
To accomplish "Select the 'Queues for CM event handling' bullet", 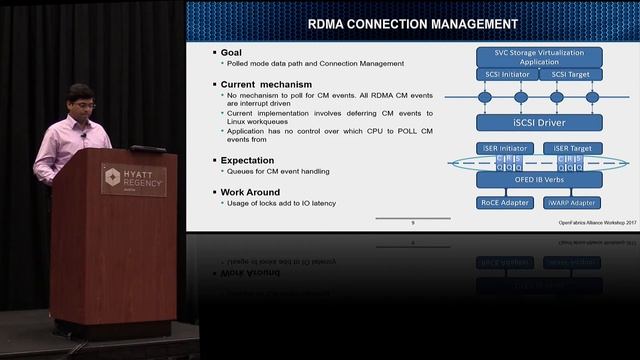I will click(x=278, y=171).
